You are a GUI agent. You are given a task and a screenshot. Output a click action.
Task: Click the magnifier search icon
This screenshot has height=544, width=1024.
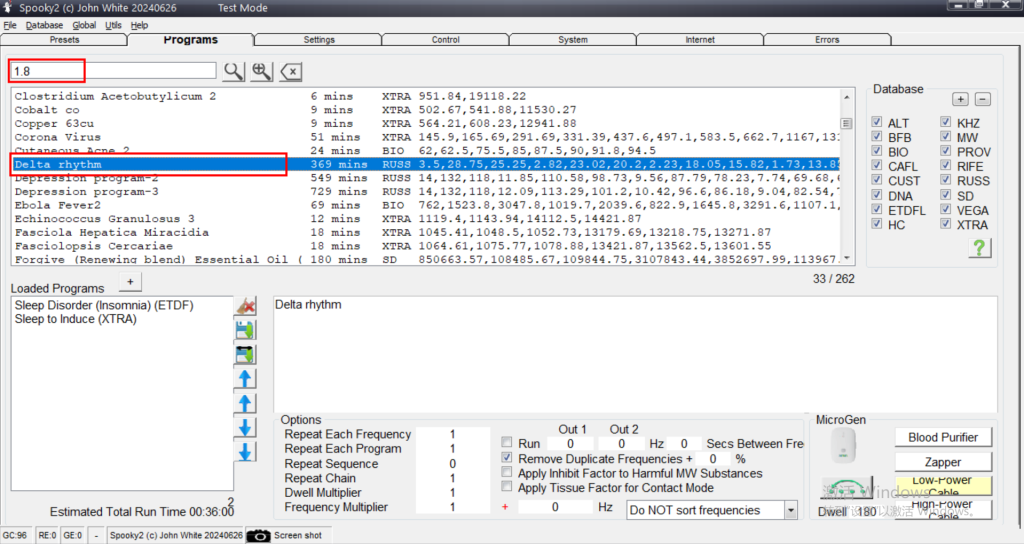232,71
